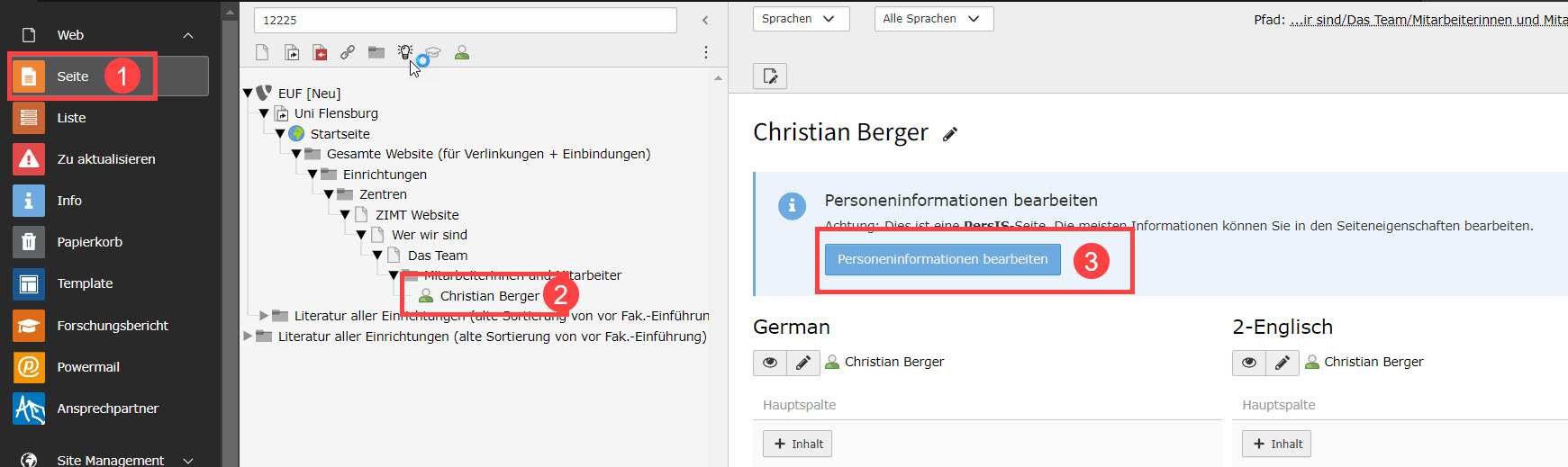Click Personeninformationen bearbeiten button
Screen dimensions: 1568x467
coord(942,259)
